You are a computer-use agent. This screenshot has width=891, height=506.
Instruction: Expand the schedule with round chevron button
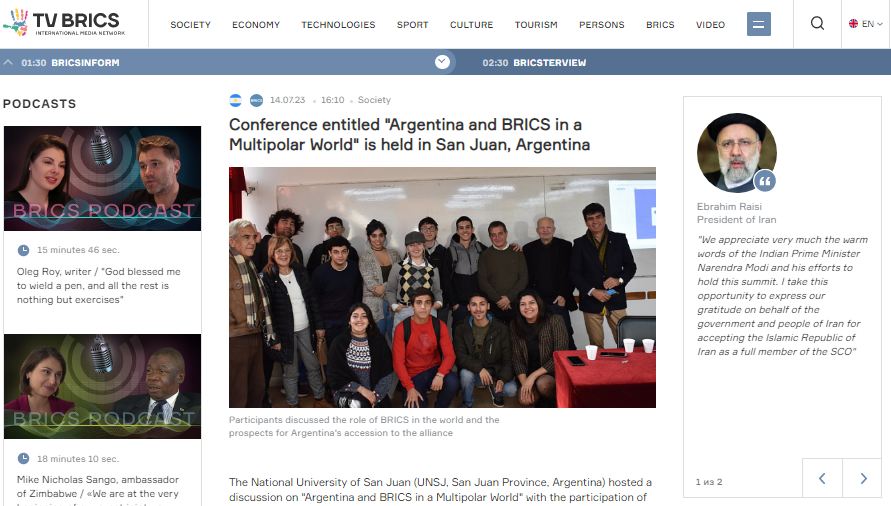point(443,62)
